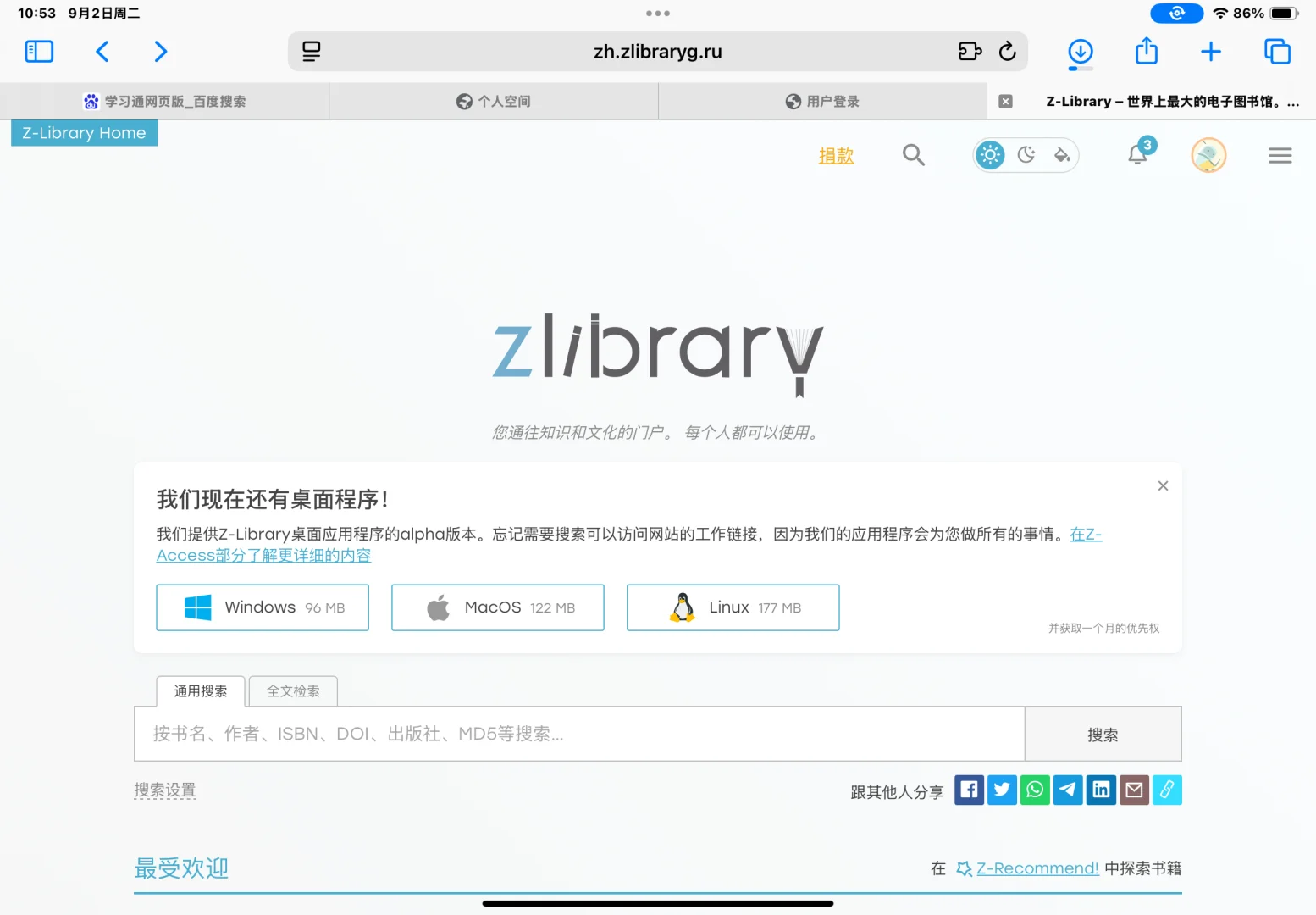Select 全文检索 tab

click(x=293, y=691)
